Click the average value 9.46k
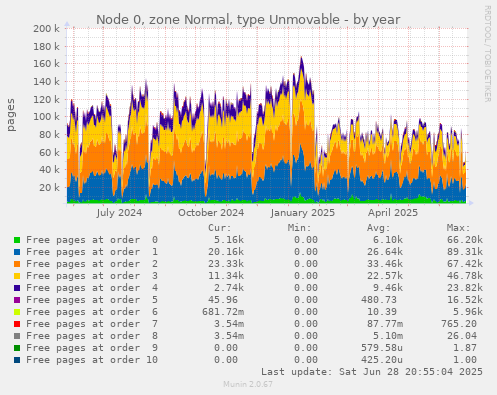The height and width of the screenshot is (395, 497). click(388, 288)
